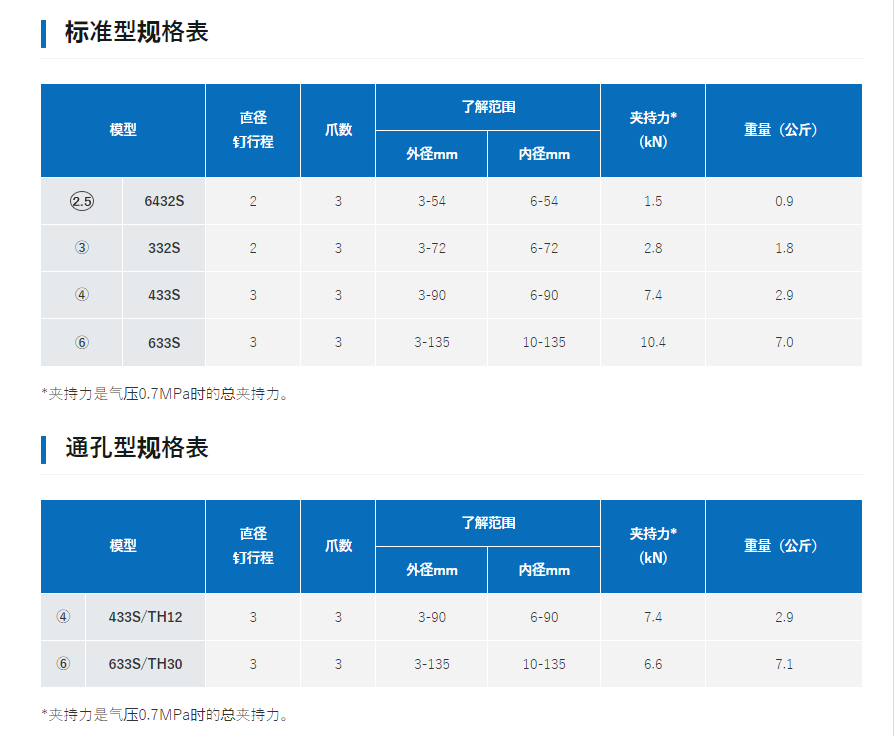Select the model name 433S/TH12
The width and height of the screenshot is (896, 736).
coord(145,617)
